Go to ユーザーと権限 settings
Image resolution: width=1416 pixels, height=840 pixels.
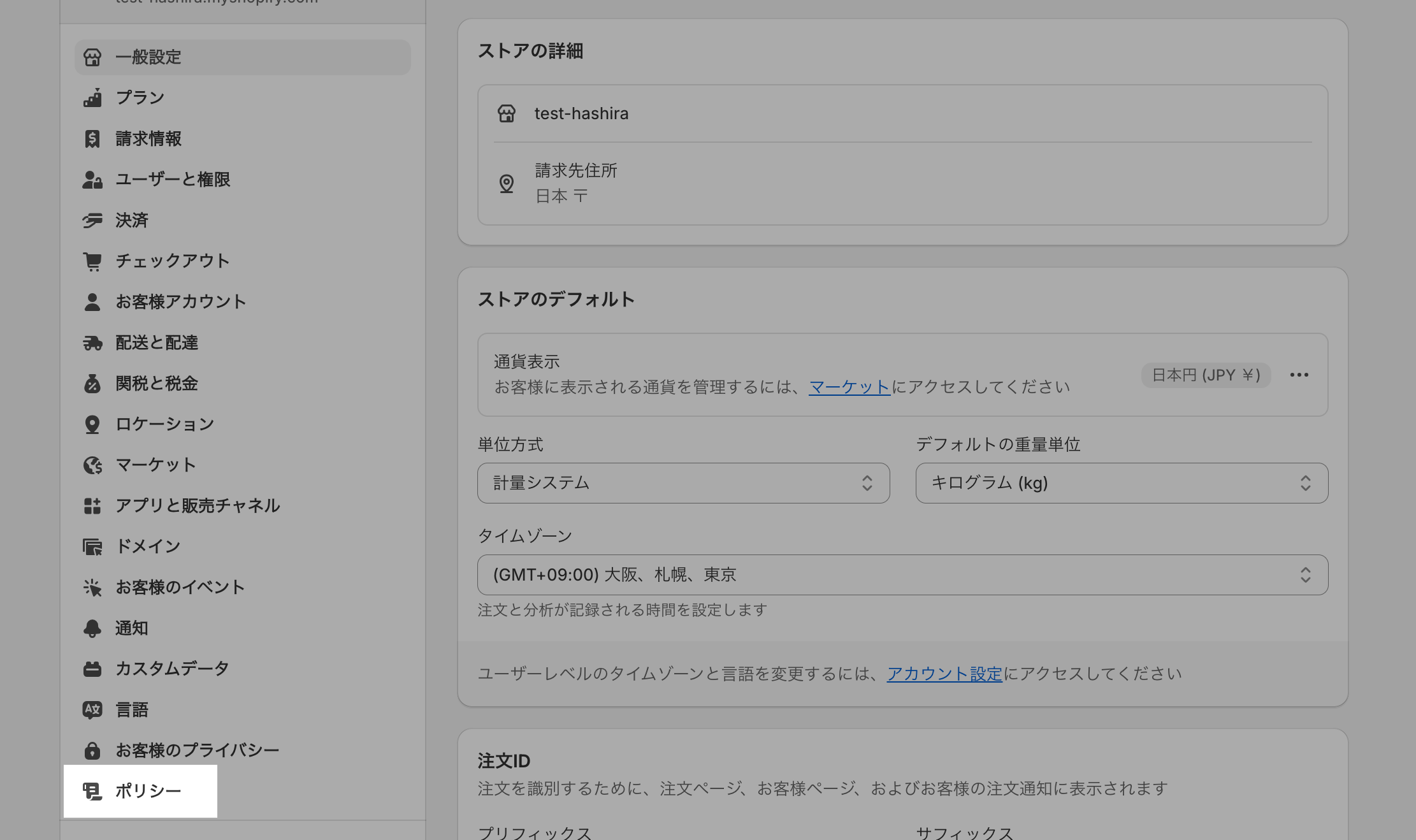[172, 180]
